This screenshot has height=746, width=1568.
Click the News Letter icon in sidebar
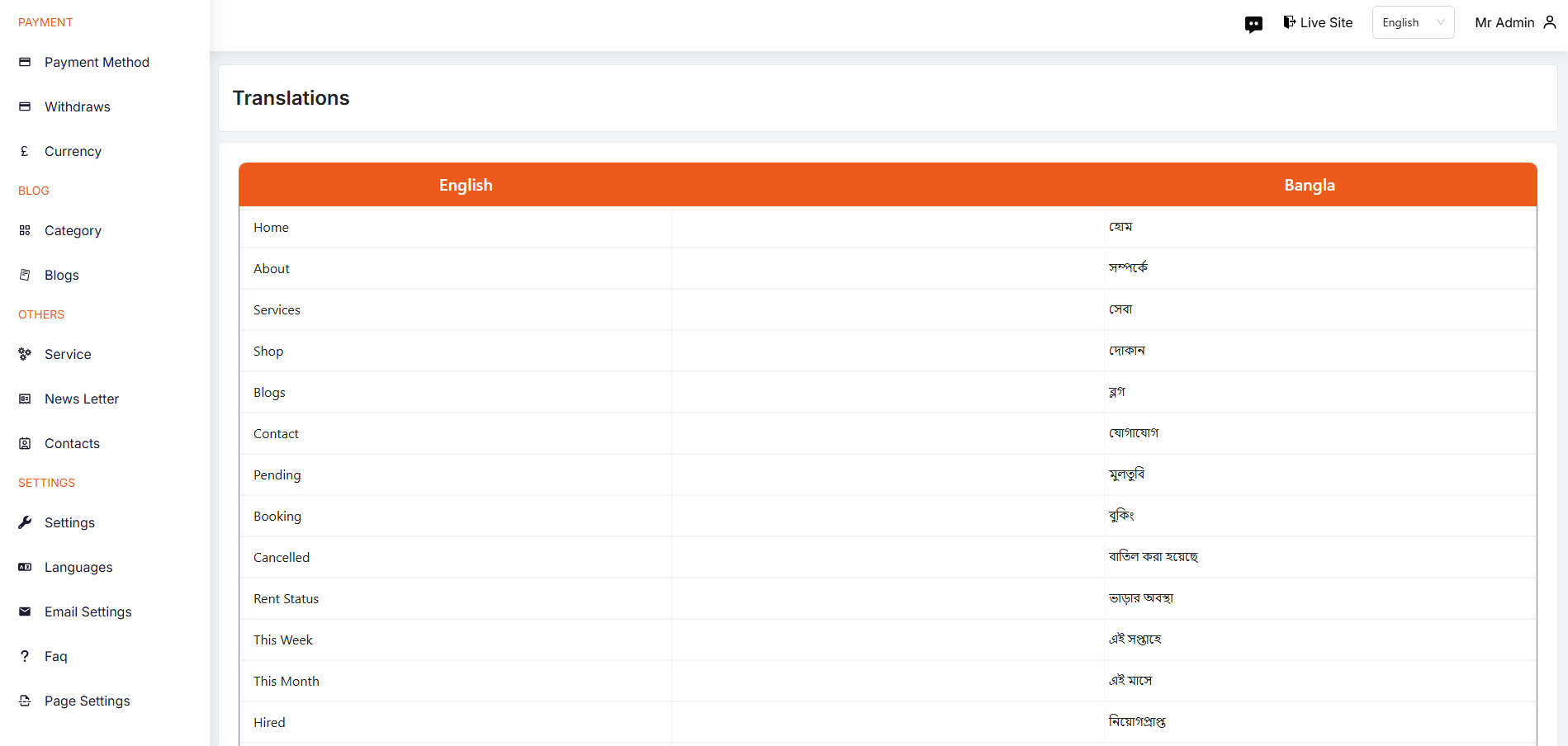click(x=25, y=399)
